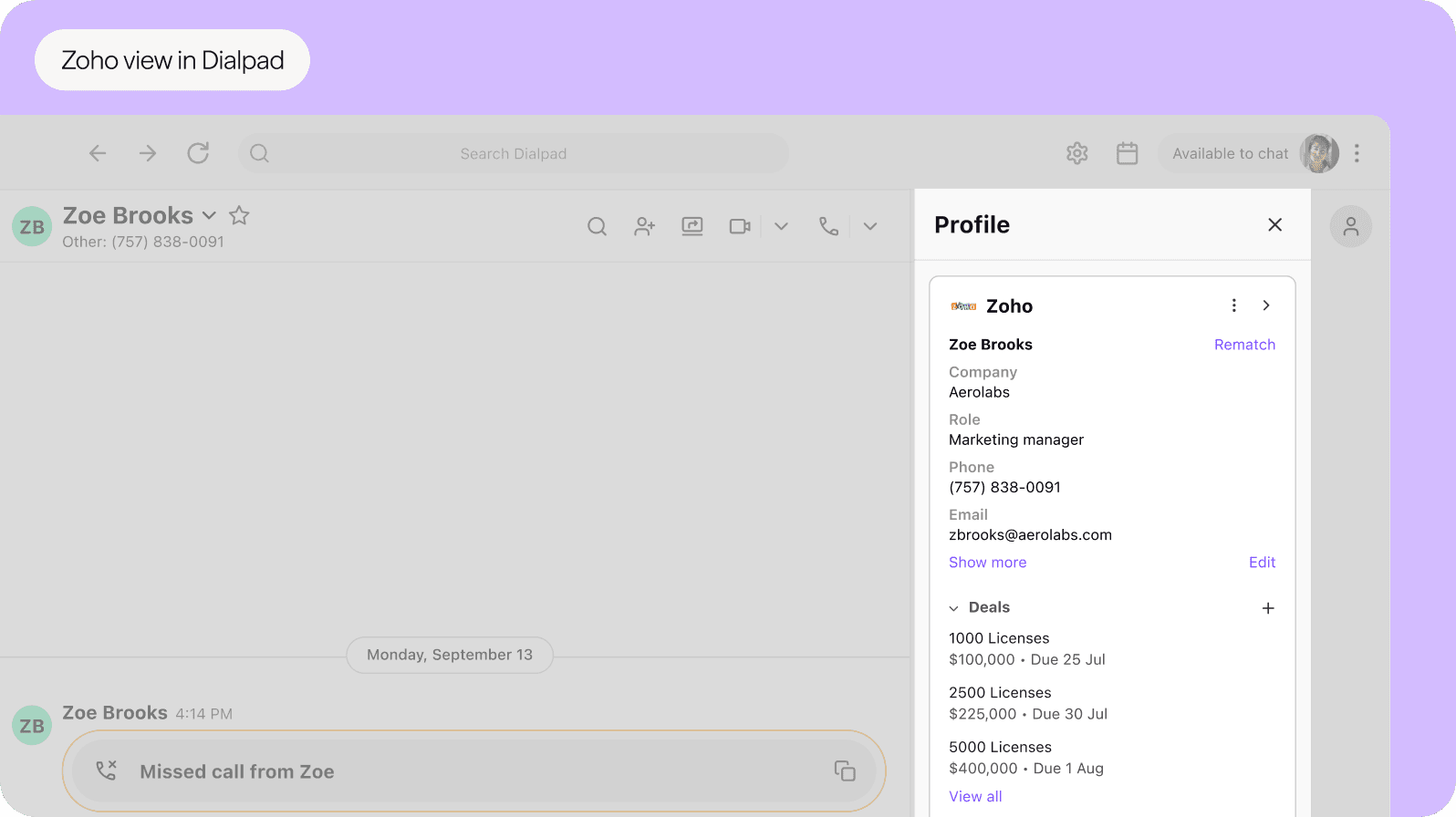Viewport: 1456px width, 817px height.
Task: Click the Search Dialpad field
Action: pos(514,153)
